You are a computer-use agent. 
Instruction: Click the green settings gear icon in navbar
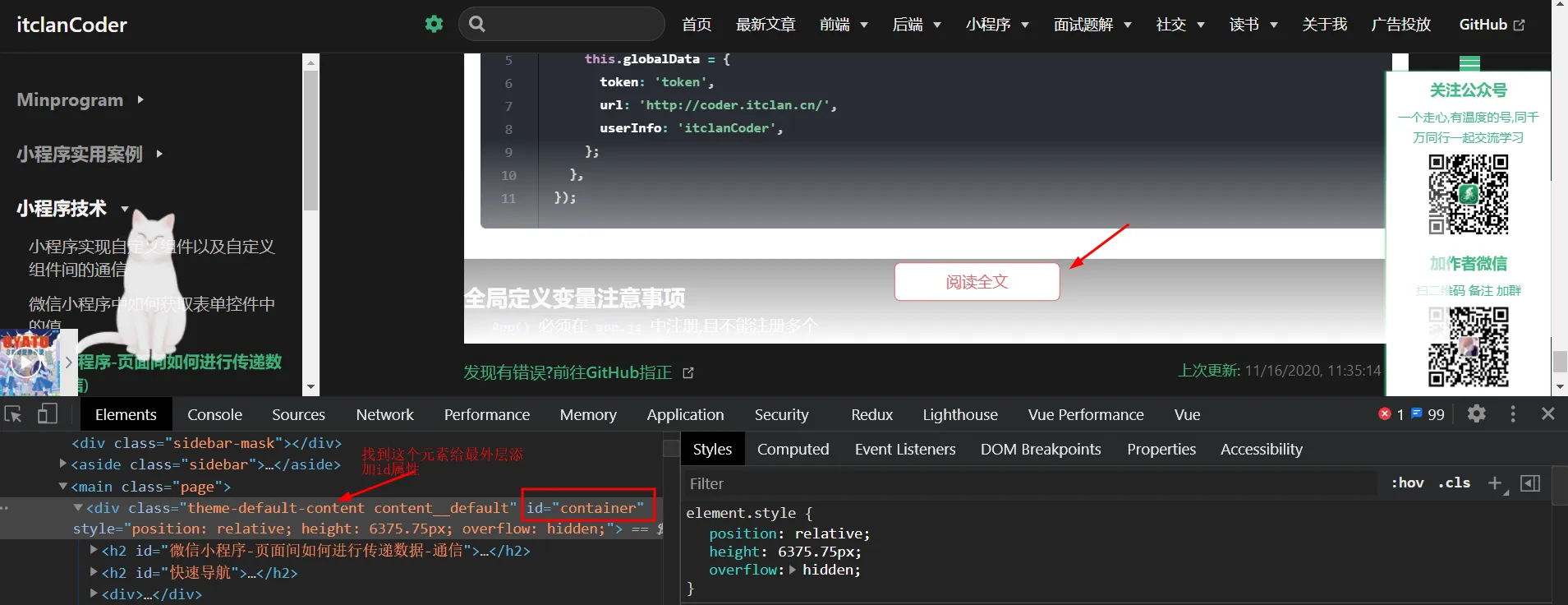tap(434, 24)
